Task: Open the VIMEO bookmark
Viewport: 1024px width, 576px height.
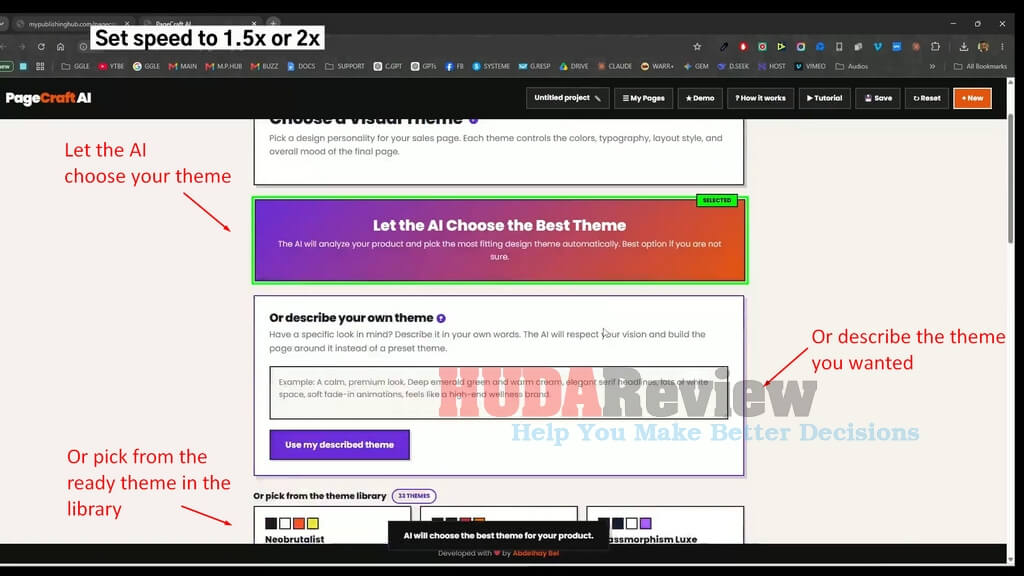Action: pos(810,66)
